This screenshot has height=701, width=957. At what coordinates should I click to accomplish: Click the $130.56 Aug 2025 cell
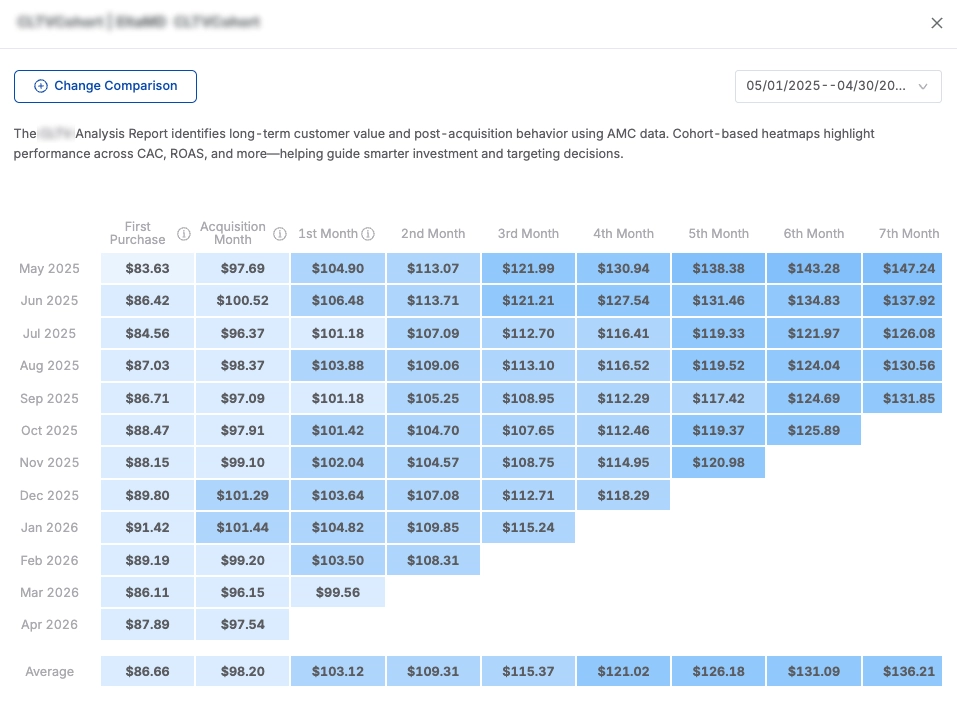point(903,365)
